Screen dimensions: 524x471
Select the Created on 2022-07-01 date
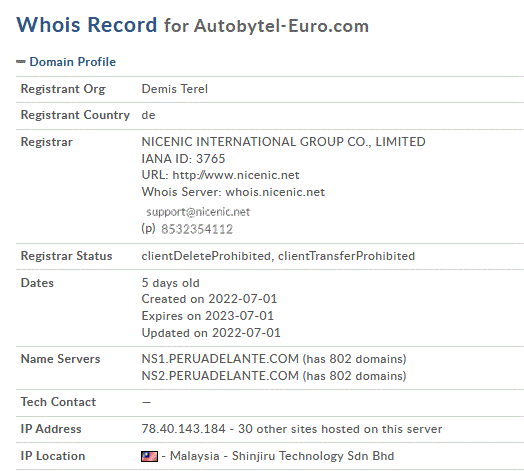click(209, 299)
